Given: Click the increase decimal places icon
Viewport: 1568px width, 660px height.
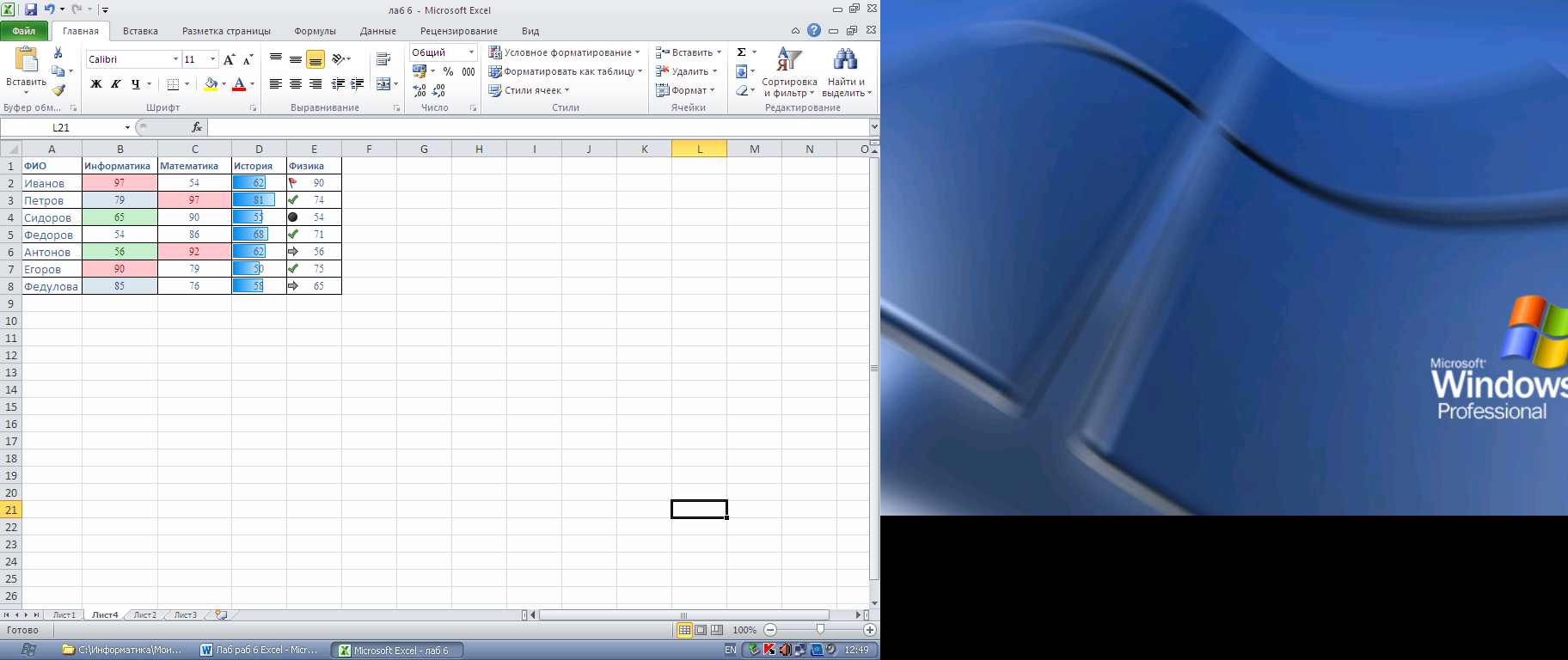Looking at the screenshot, I should pyautogui.click(x=420, y=90).
